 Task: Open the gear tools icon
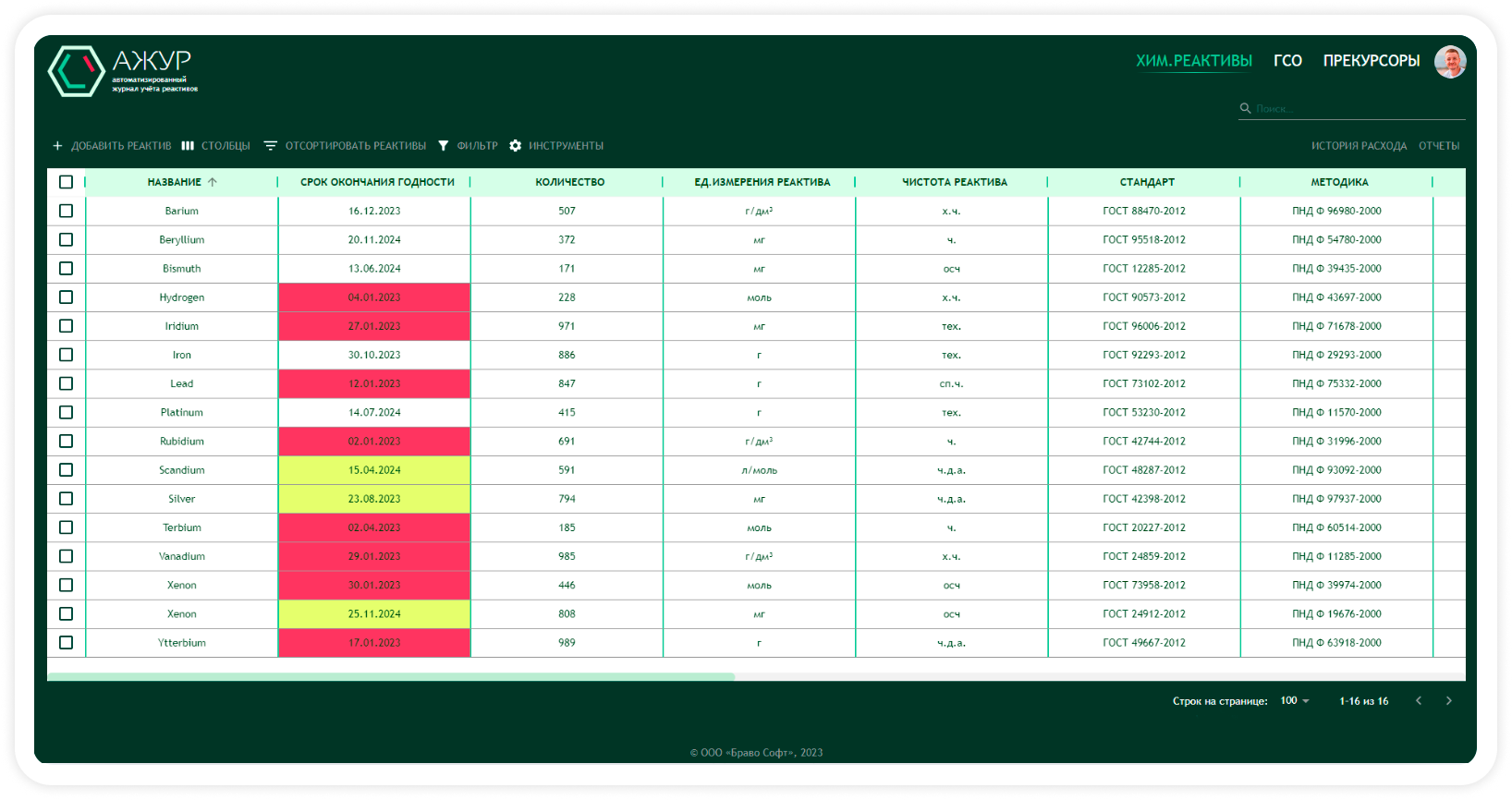[x=516, y=146]
